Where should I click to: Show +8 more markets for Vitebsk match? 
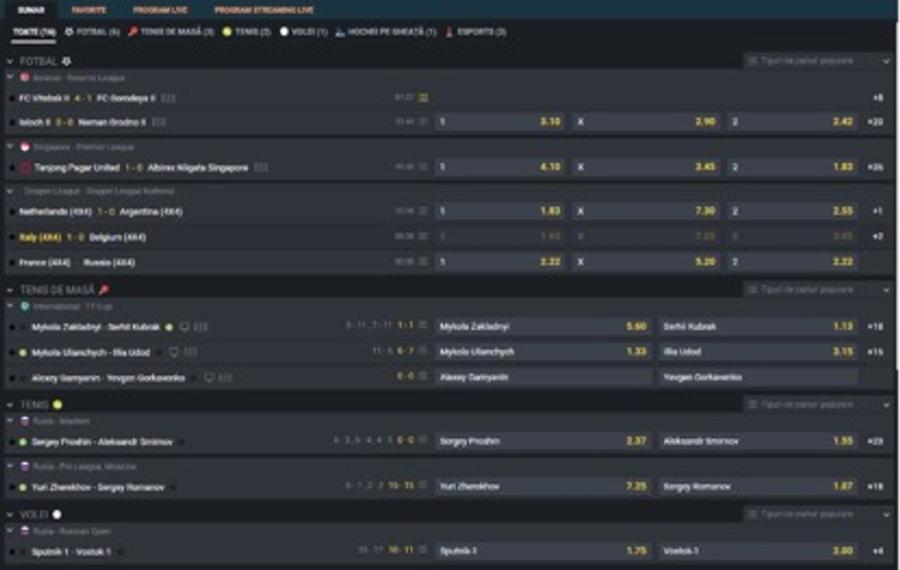878,98
